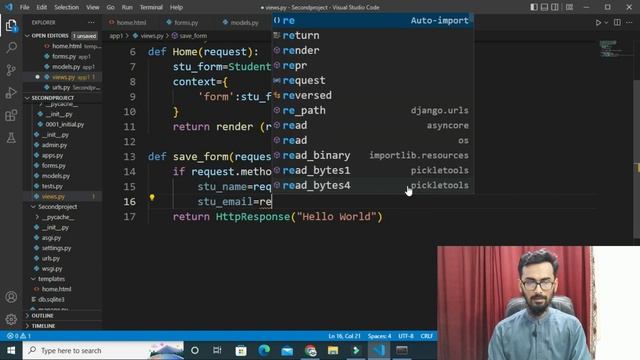Open Explorer Views and More Actions ellipsis
This screenshot has width=640, height=360.
click(91, 22)
